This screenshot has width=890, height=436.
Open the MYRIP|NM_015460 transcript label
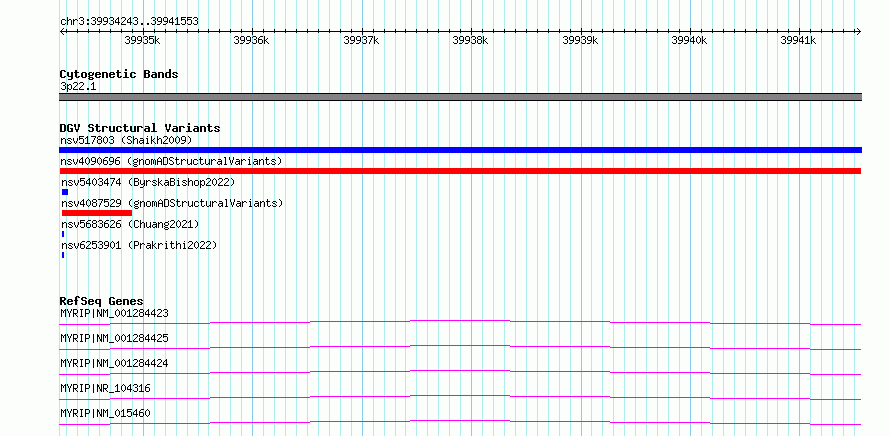(x=105, y=413)
